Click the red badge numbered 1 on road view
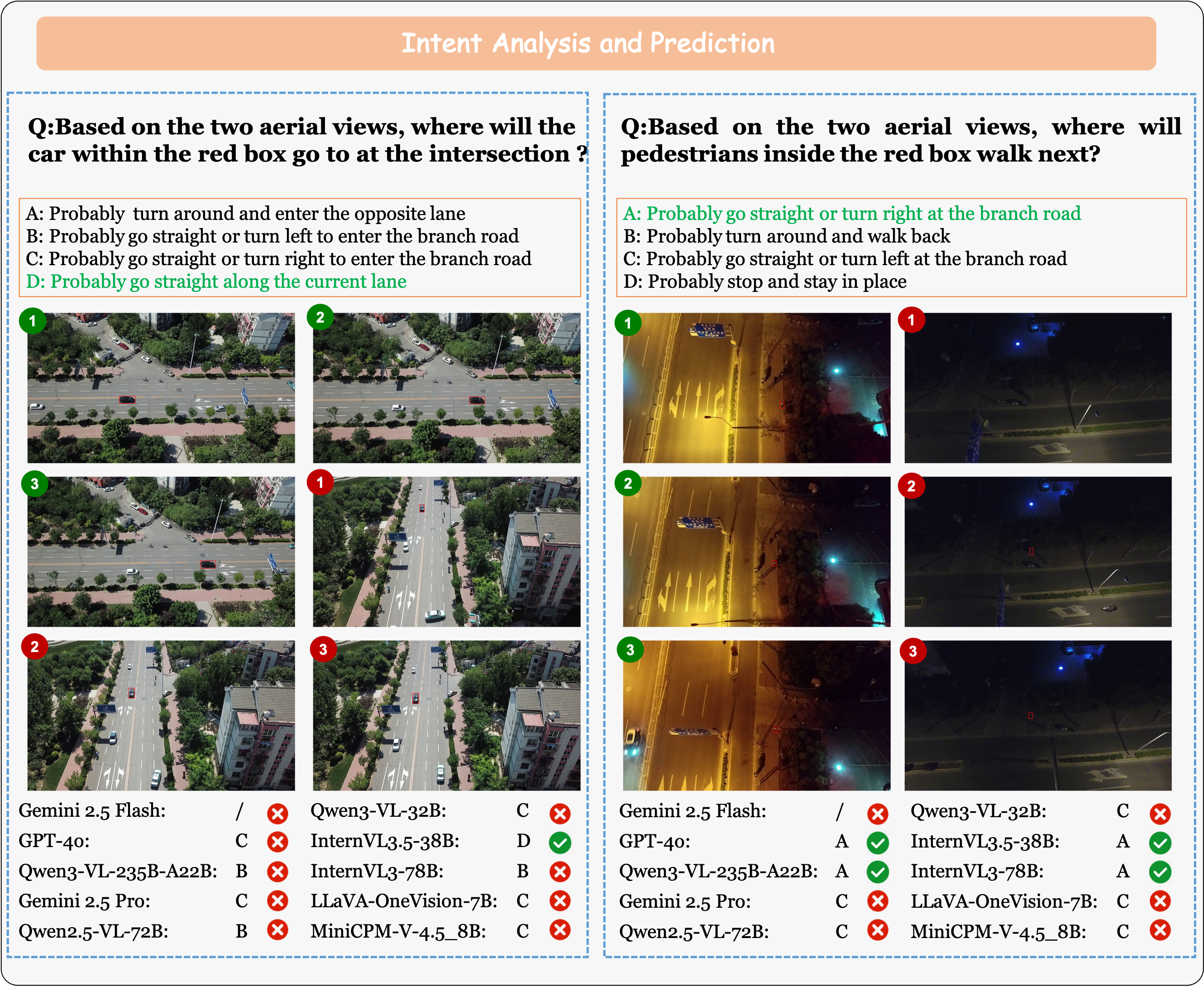 tap(320, 483)
